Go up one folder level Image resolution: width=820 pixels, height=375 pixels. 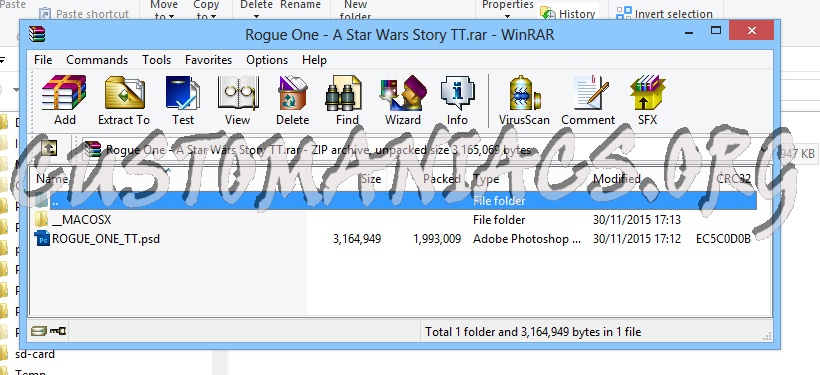pos(48,149)
